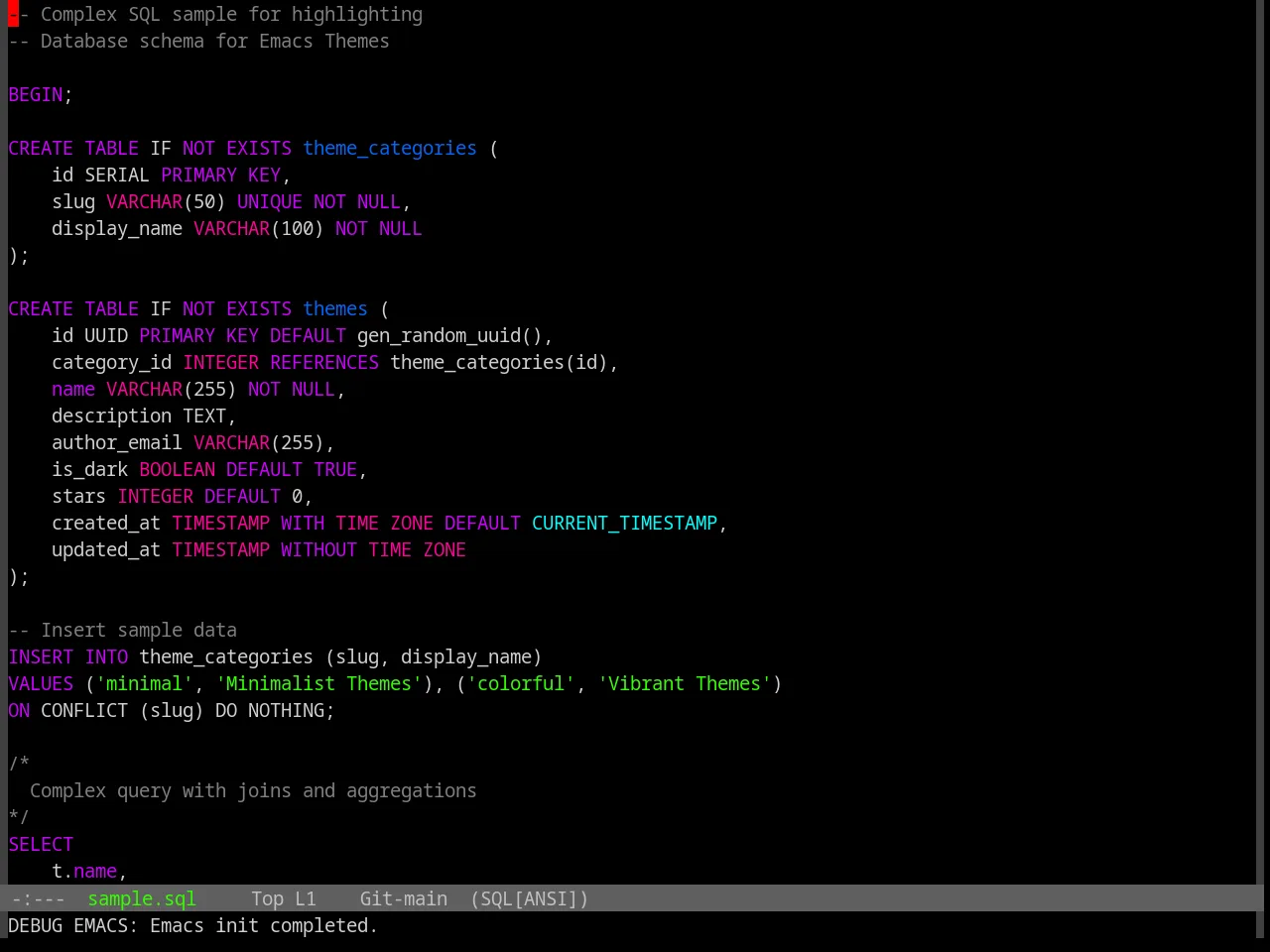Click the sample.sql buffer name in mode line

tap(142, 898)
